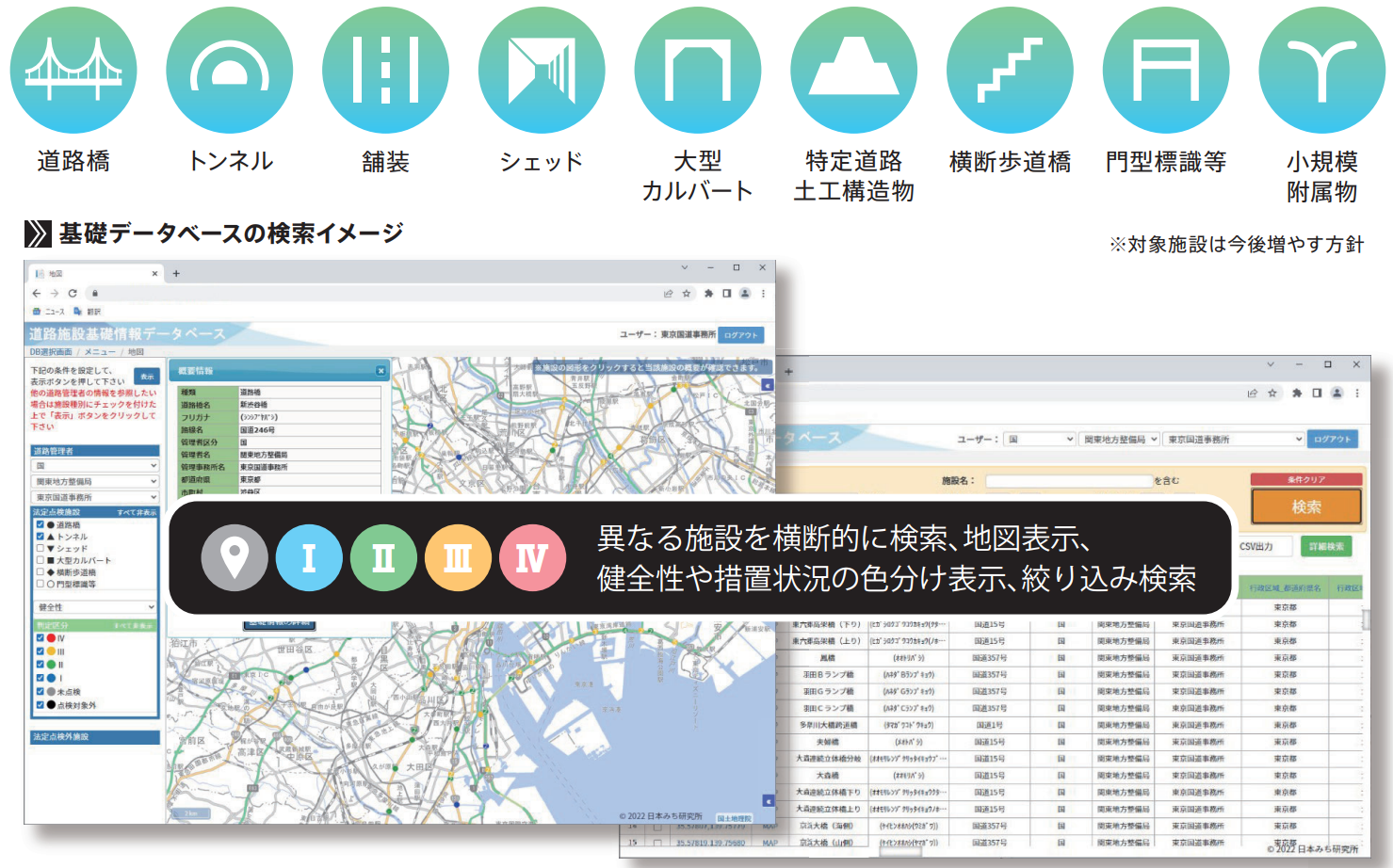
Task: Select the トンネル tunnel icon
Action: (229, 71)
